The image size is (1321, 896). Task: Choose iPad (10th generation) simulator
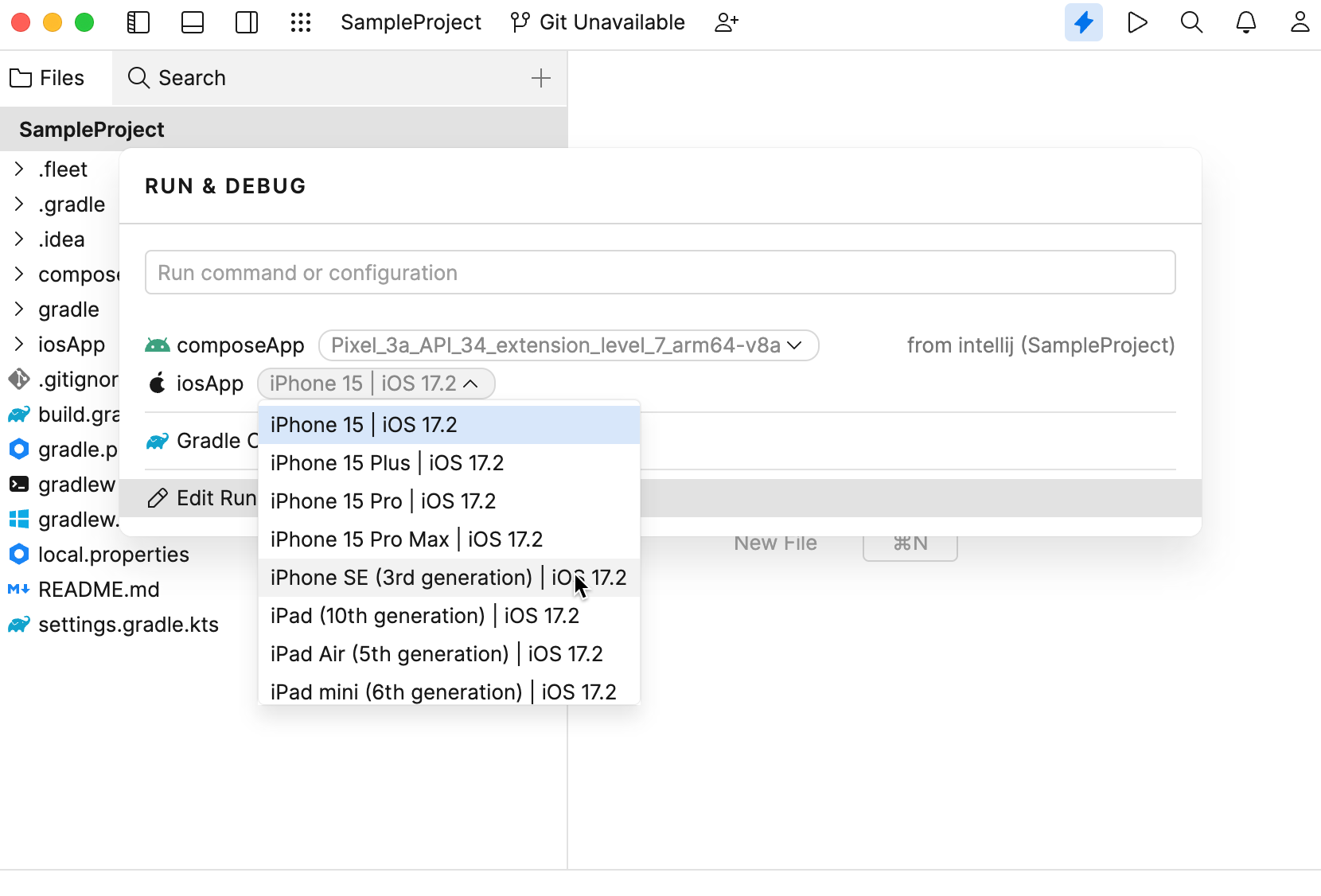tap(449, 616)
